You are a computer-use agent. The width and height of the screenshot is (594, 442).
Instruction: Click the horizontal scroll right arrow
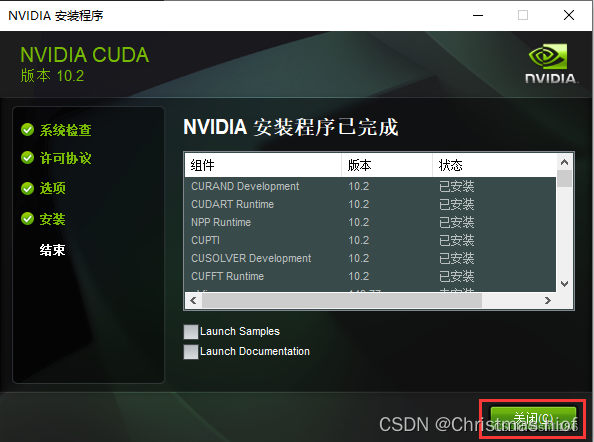(548, 301)
